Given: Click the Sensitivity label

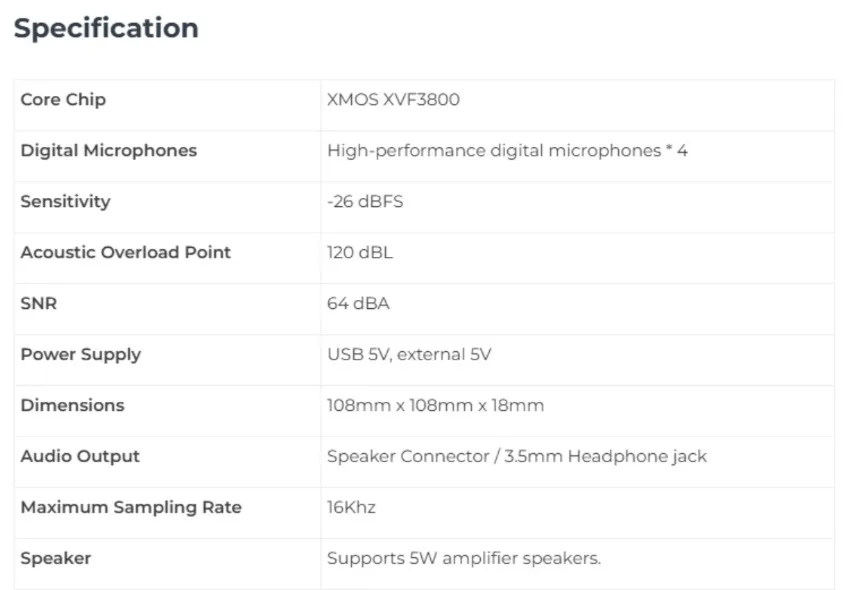Looking at the screenshot, I should coord(65,202).
